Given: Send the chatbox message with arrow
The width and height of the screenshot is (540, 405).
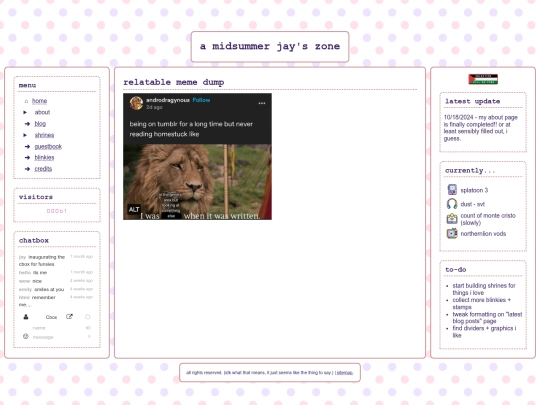Looking at the screenshot, I should pos(89,336).
